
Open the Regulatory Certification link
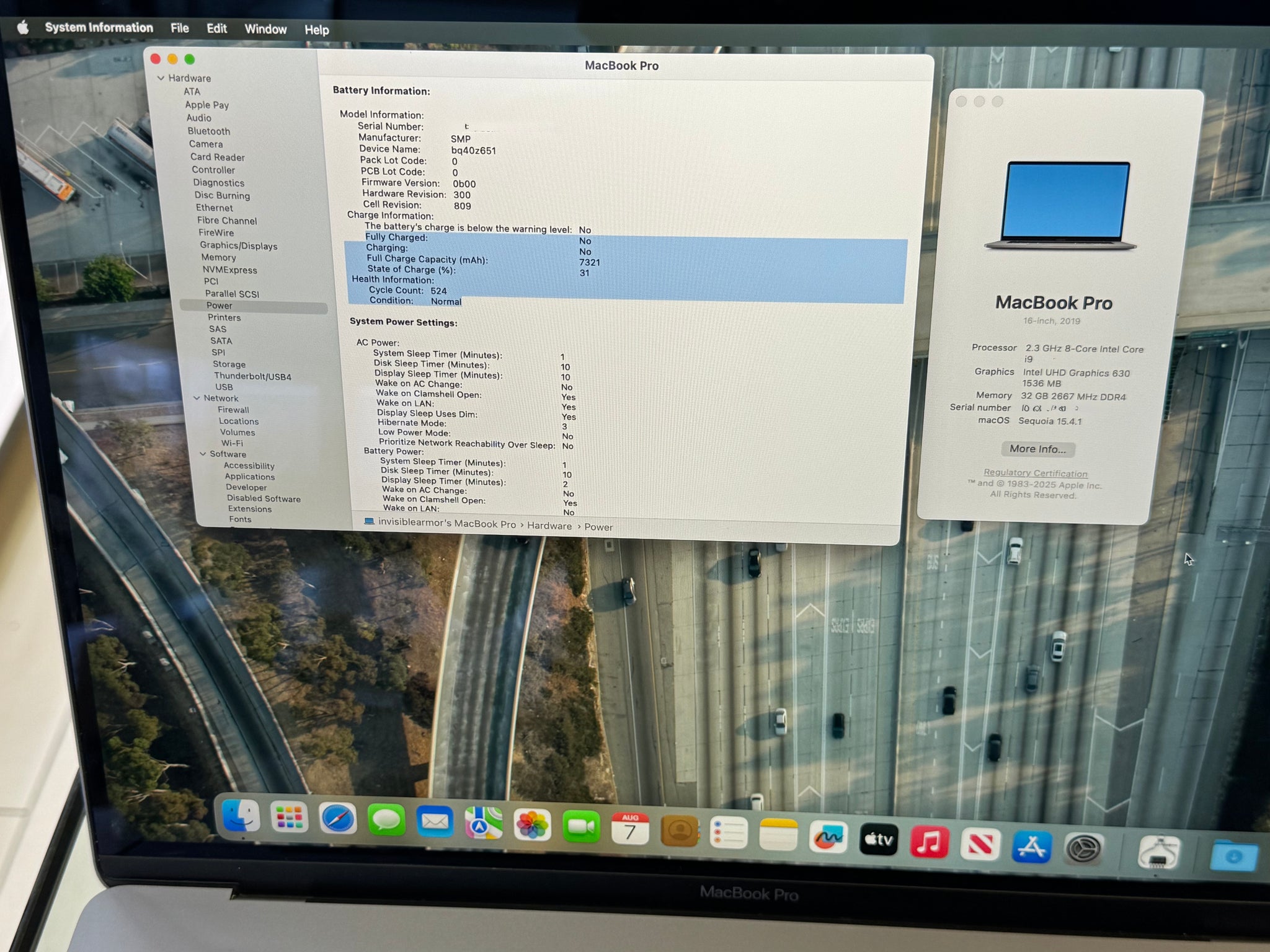1035,473
